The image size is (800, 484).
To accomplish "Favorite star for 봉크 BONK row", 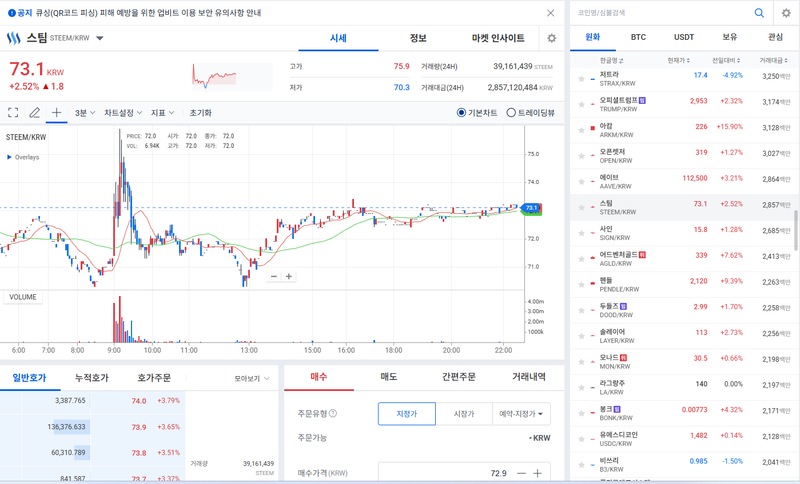I will point(581,413).
